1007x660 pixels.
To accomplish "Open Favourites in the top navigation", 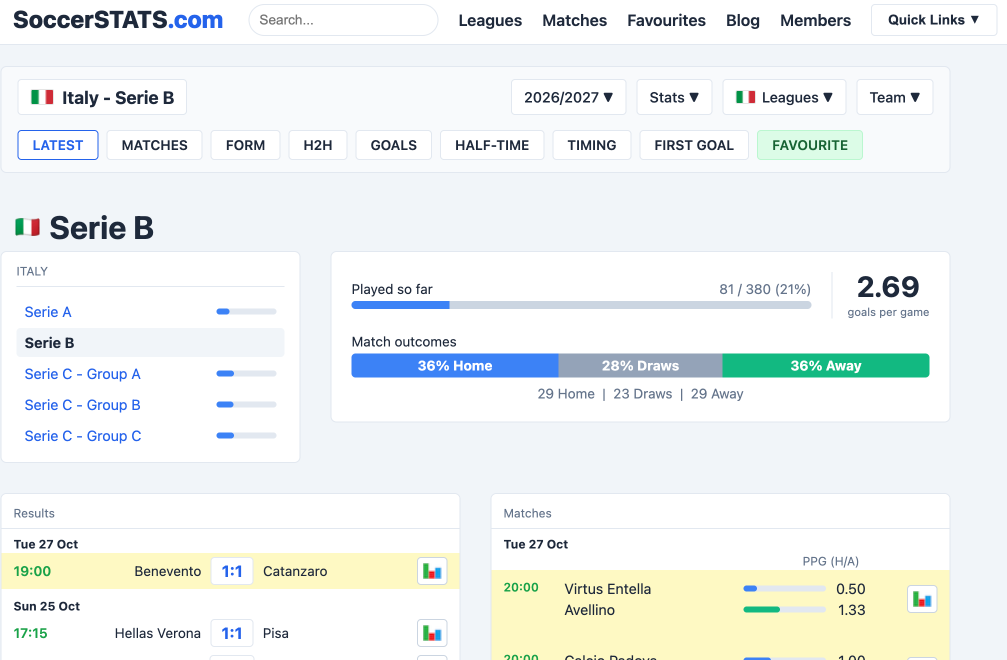I will 666,21.
